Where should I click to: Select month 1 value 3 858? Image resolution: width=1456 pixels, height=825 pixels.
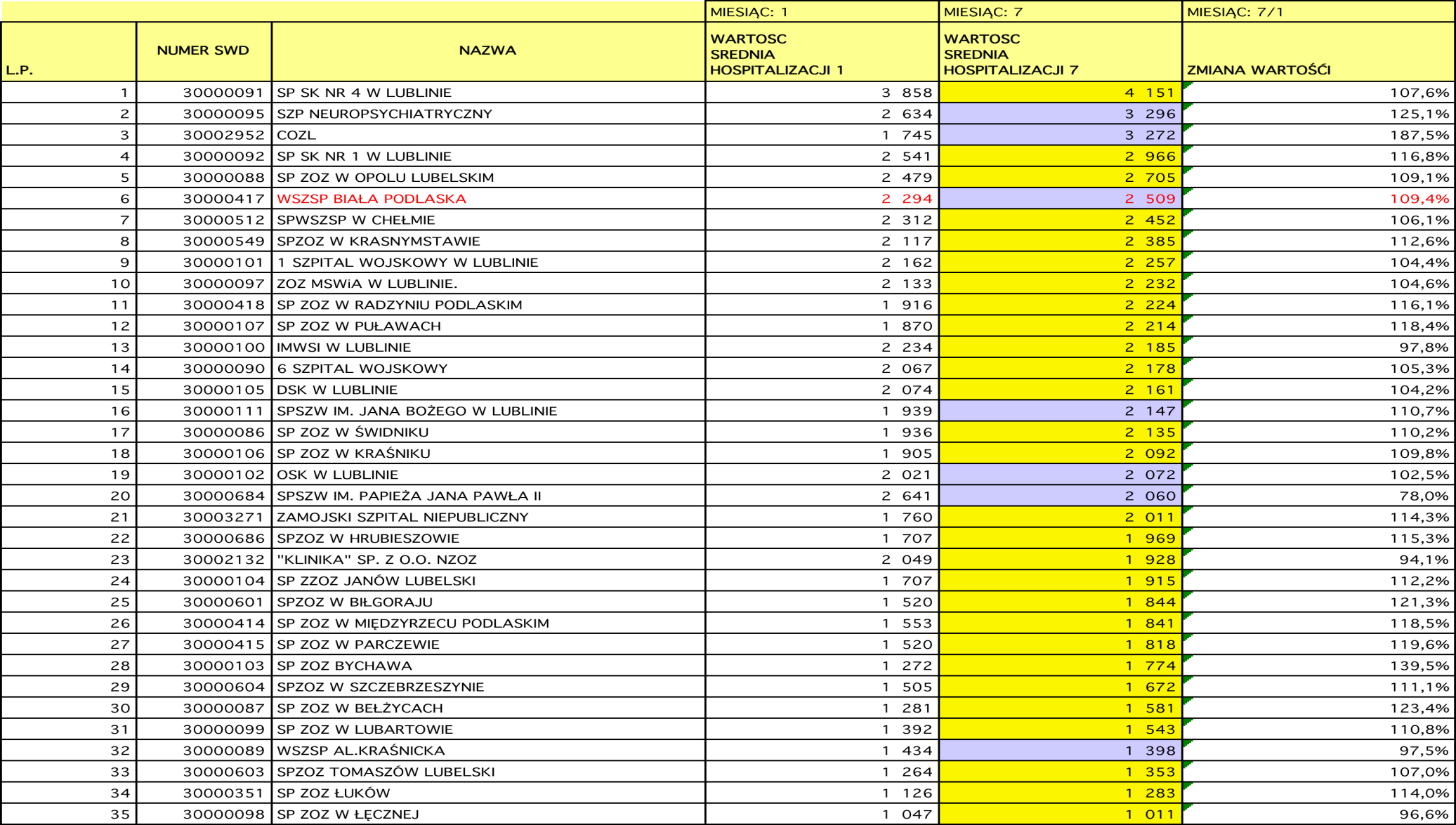click(822, 93)
